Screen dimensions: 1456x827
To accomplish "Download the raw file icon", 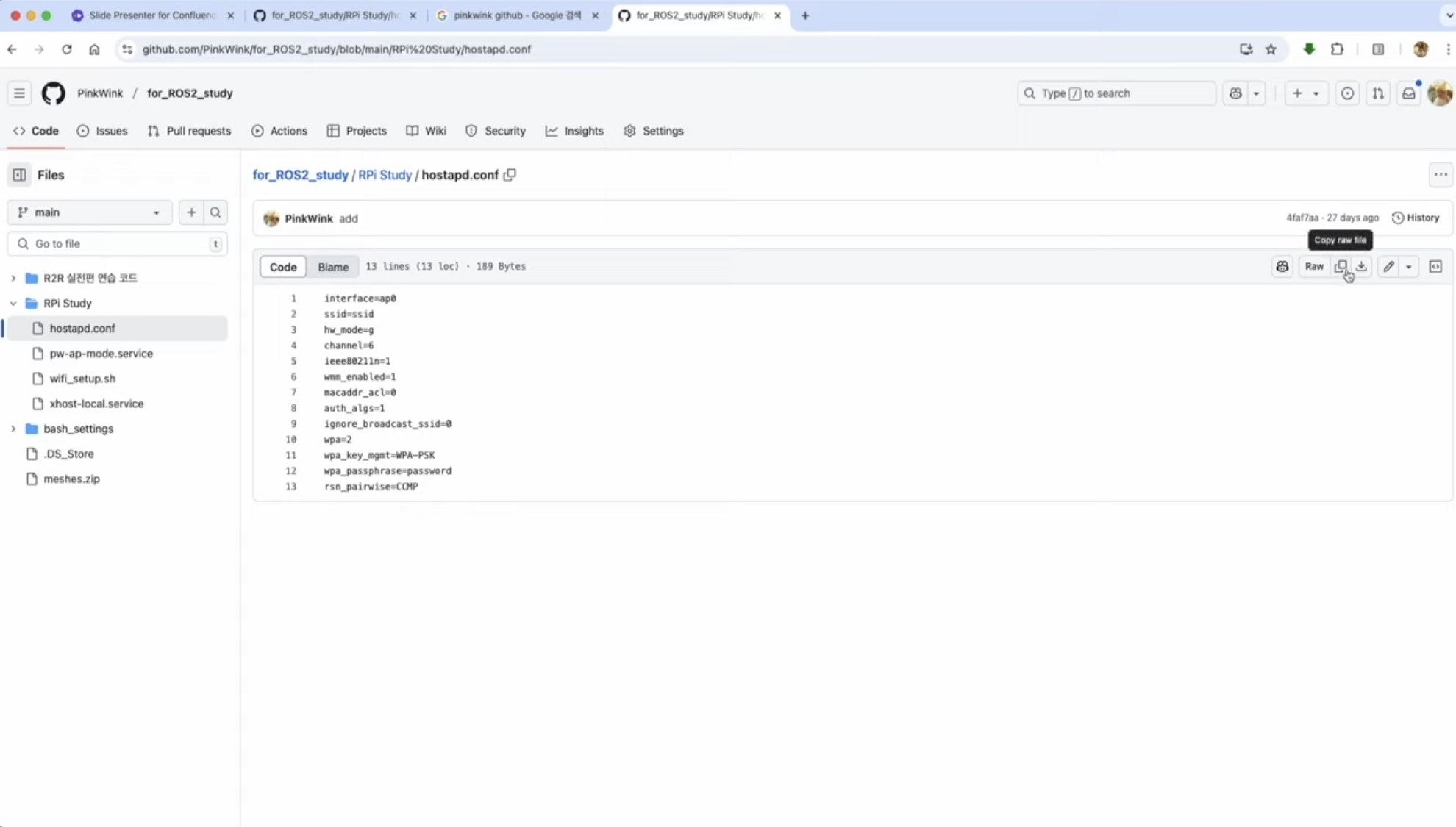I will [x=1361, y=267].
